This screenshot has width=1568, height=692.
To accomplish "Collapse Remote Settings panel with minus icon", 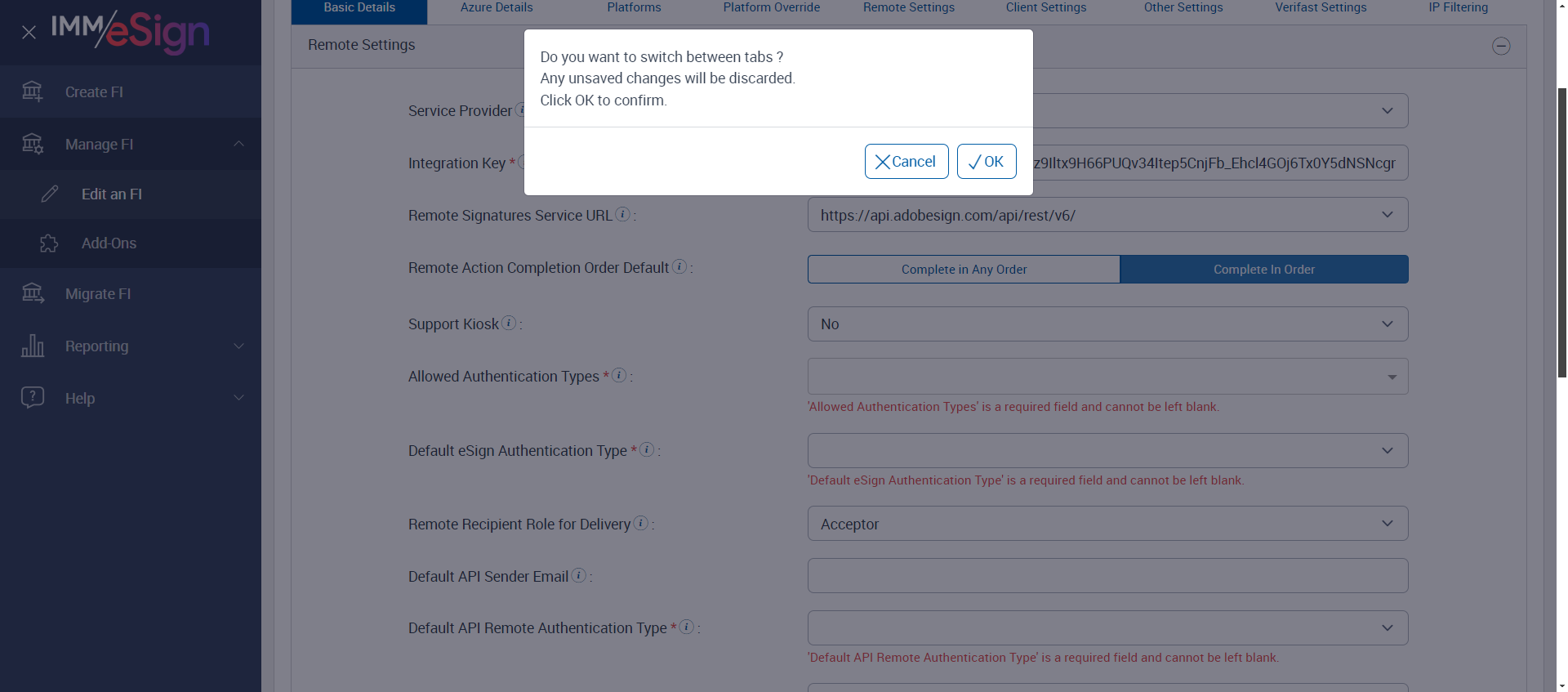I will 1501,46.
